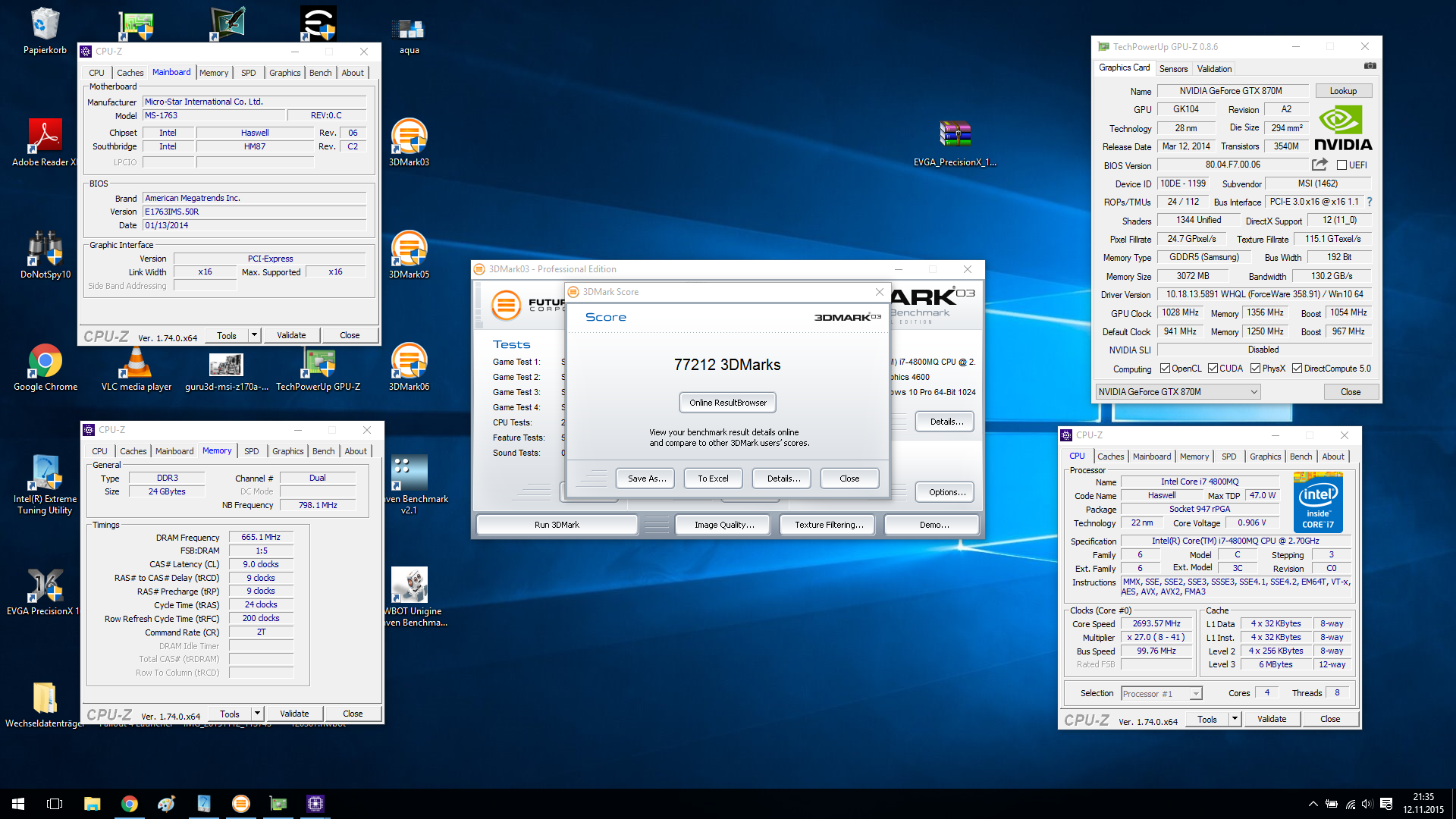Screen dimensions: 1456x819
Task: Open 3DMark05 desktop shortcut
Action: [x=409, y=255]
